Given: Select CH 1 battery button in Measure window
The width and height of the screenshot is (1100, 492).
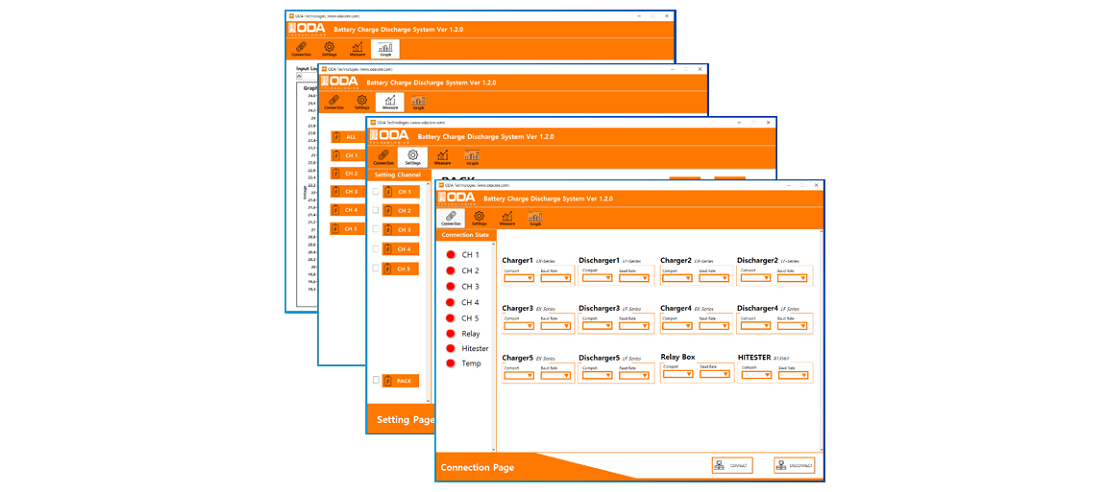Looking at the screenshot, I should [347, 155].
